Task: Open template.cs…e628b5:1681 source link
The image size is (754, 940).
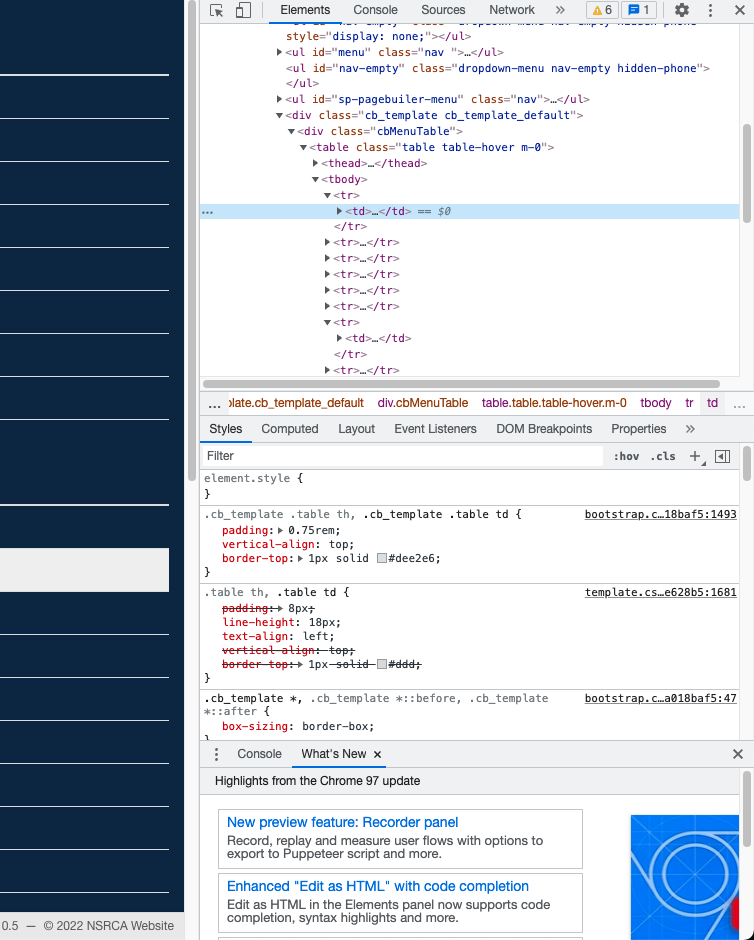Action: [660, 592]
